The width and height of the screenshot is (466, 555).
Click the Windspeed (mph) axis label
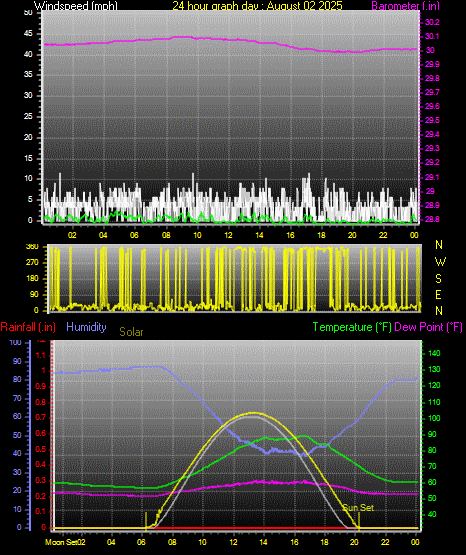76,6
